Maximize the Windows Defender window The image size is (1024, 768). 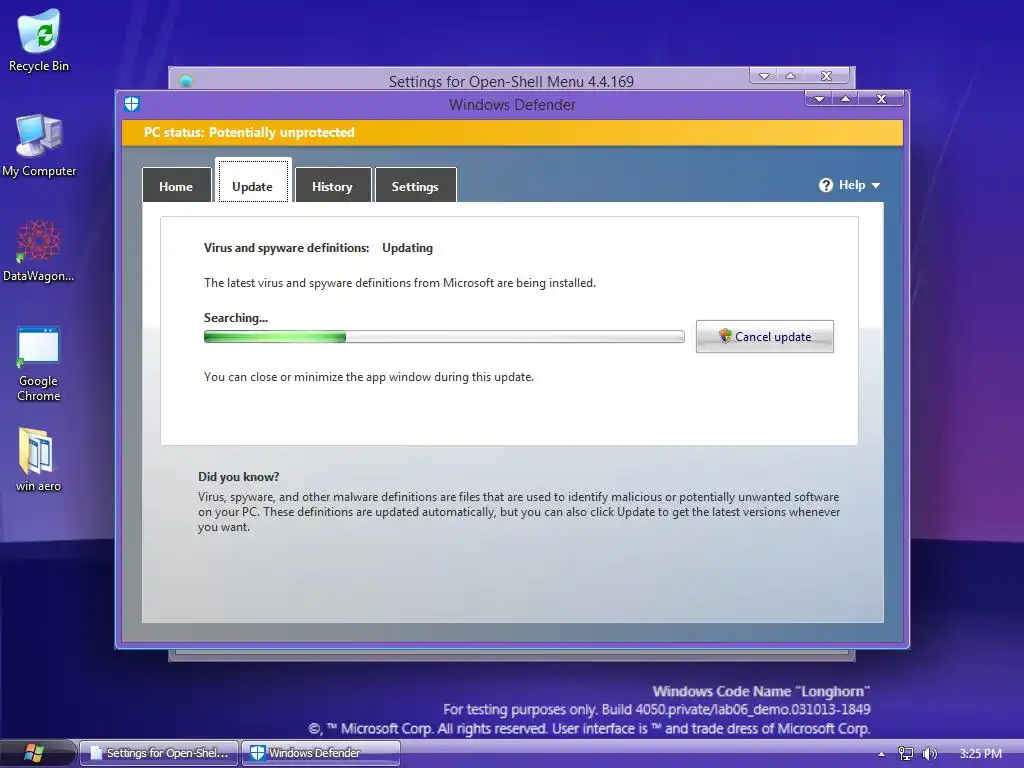pos(846,99)
